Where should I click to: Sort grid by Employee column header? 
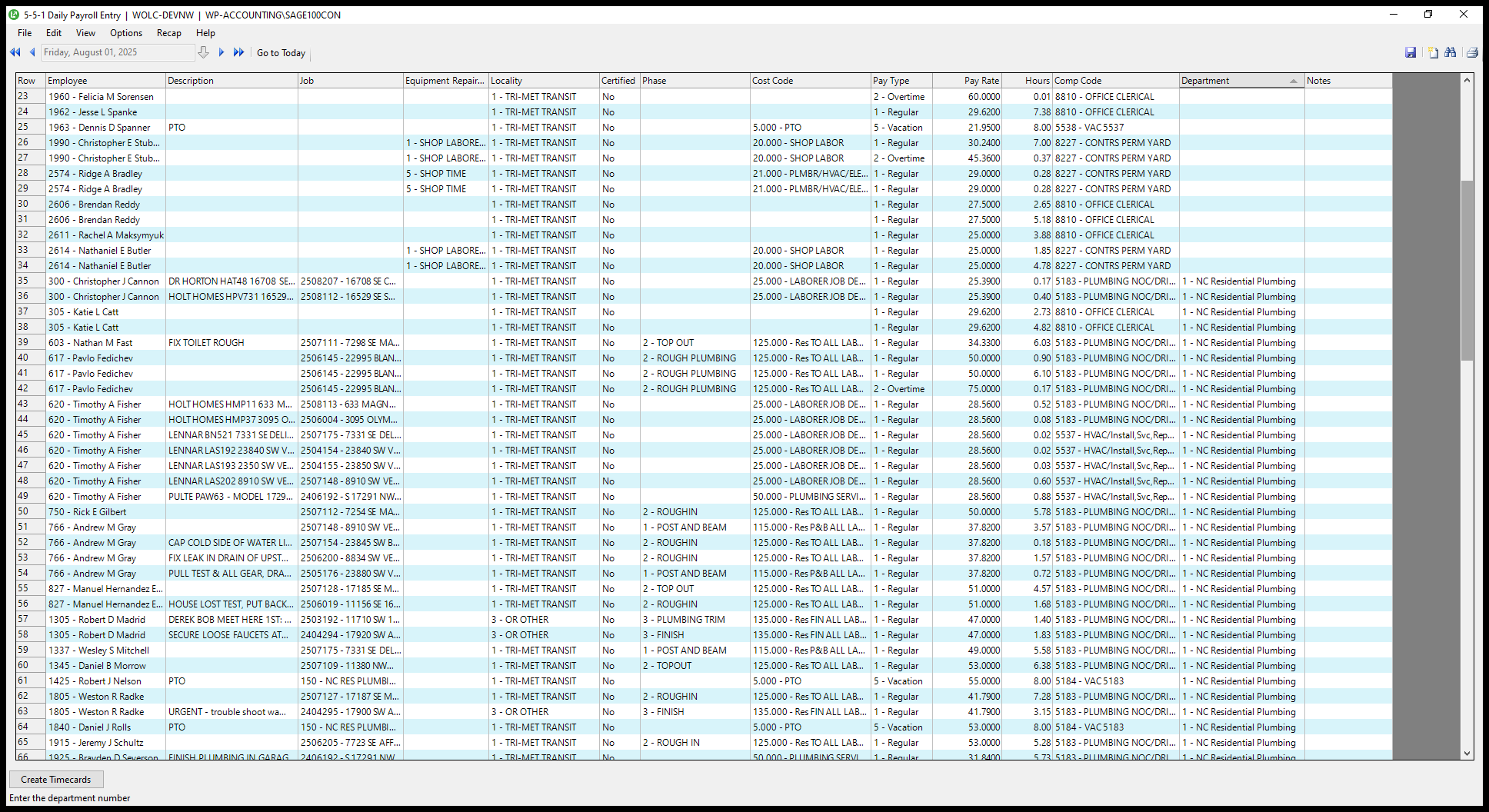click(x=105, y=81)
